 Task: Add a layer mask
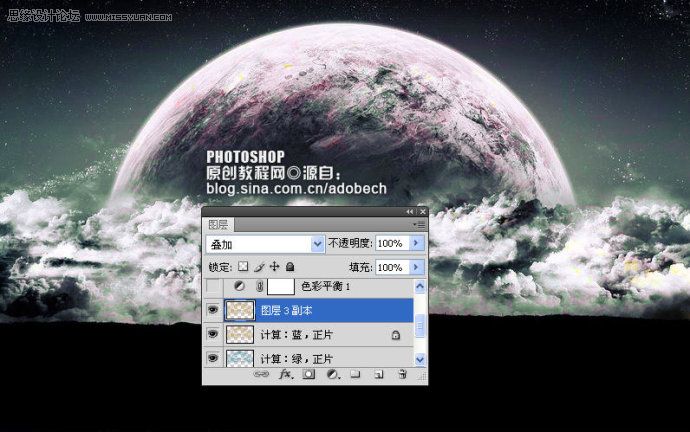click(x=309, y=374)
